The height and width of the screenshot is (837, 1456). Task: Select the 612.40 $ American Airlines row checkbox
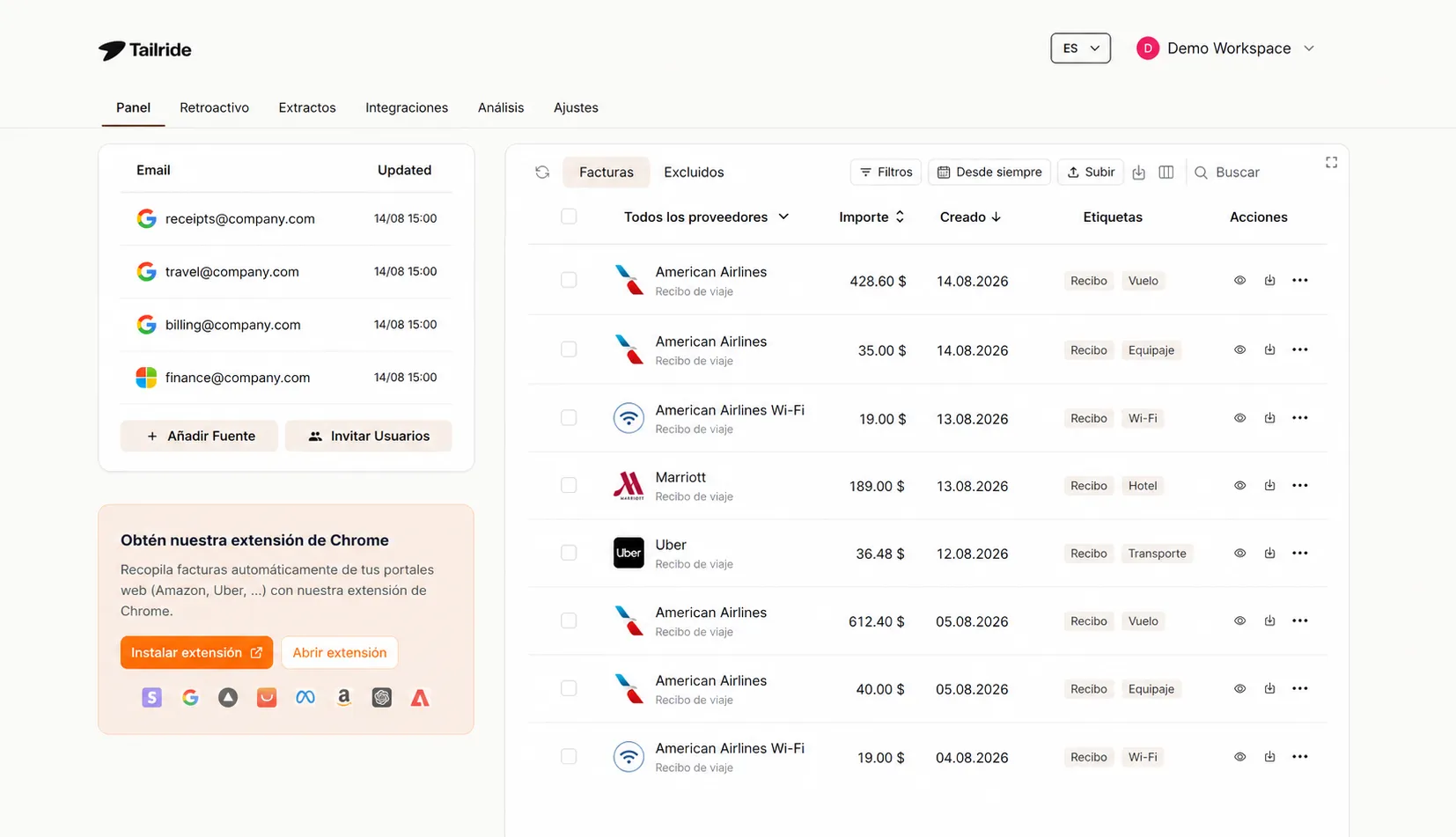[x=569, y=620]
